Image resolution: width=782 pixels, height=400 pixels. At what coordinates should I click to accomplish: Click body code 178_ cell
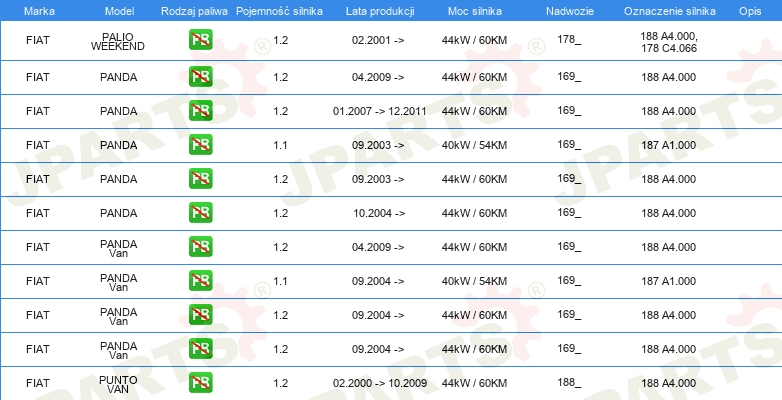570,40
